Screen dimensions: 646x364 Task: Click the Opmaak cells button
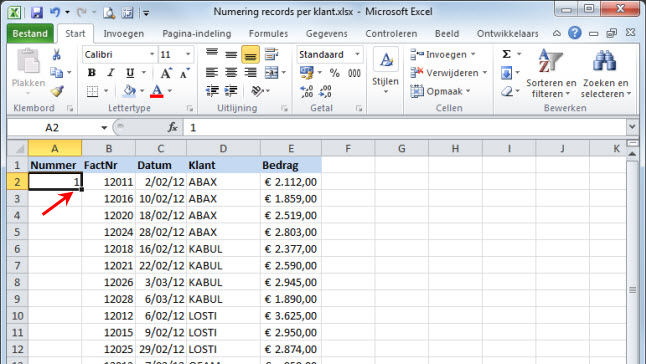point(440,91)
